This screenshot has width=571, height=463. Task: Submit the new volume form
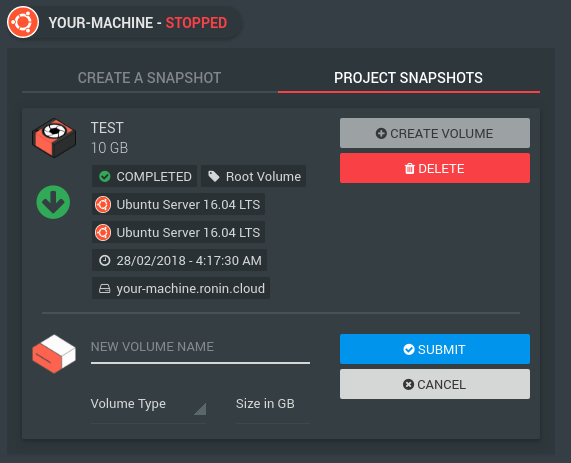click(x=435, y=349)
